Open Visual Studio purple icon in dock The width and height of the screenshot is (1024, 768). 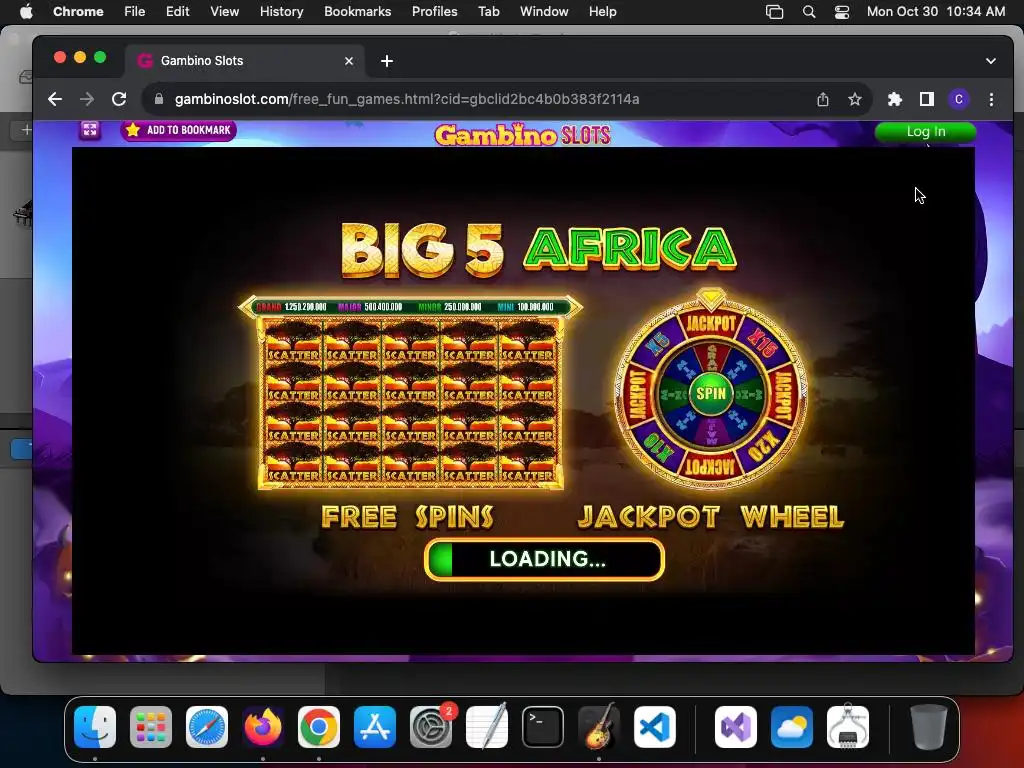pyautogui.click(x=736, y=727)
